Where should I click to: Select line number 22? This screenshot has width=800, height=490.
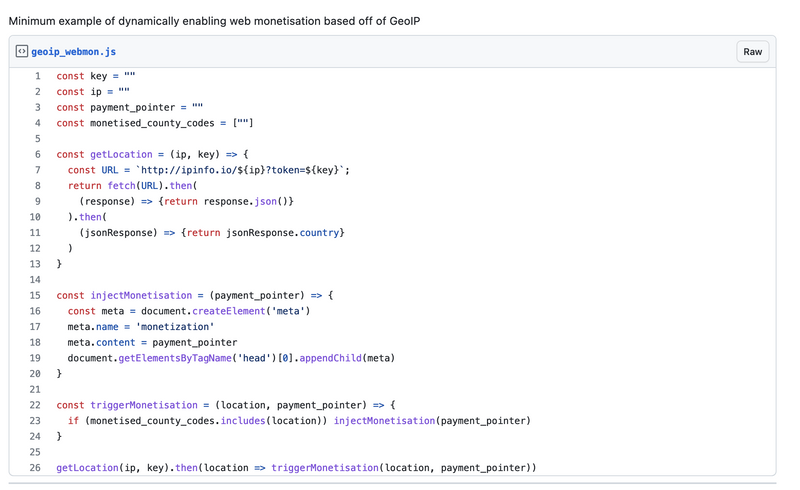pos(35,405)
